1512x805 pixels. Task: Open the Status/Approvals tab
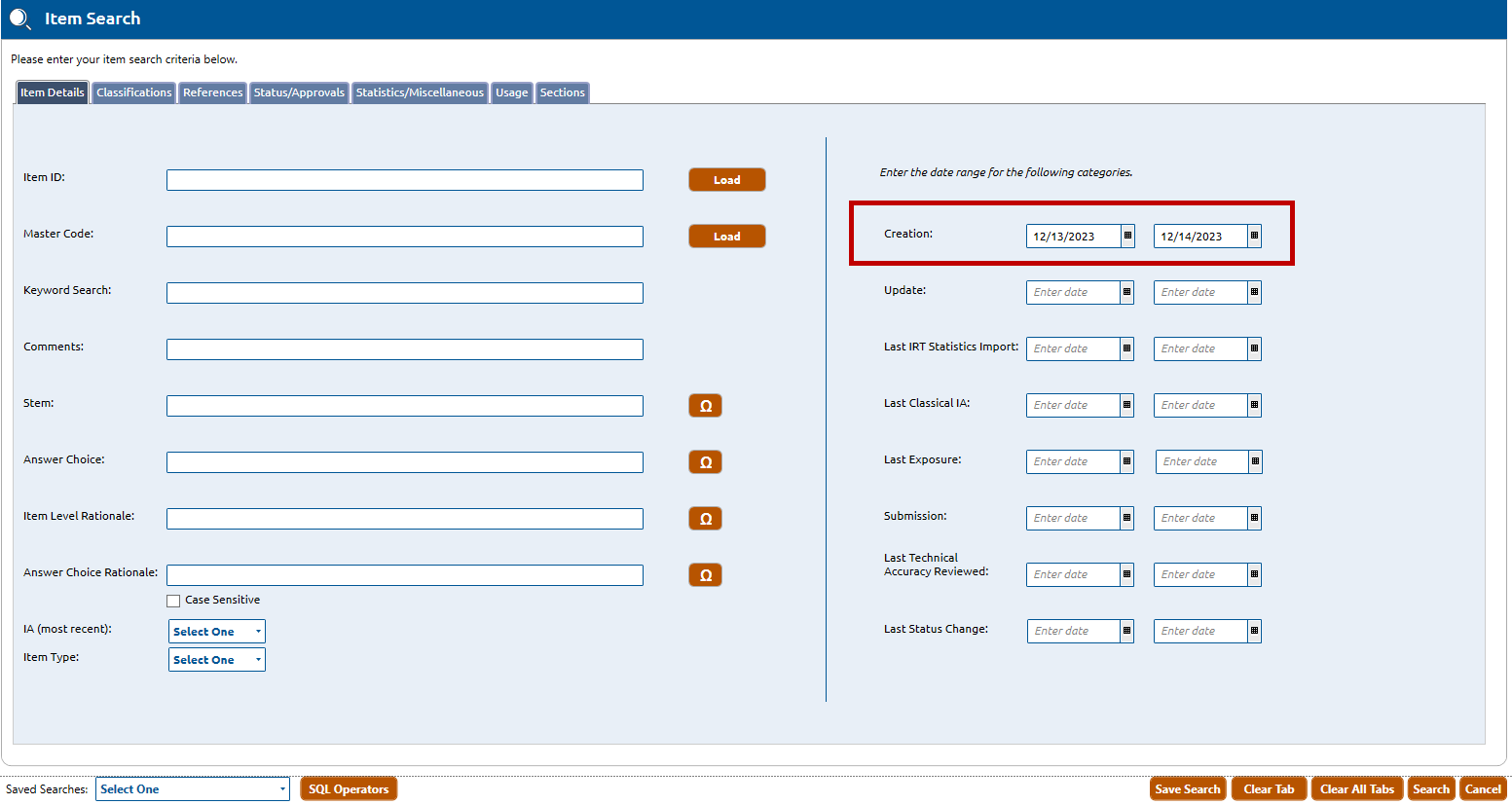[x=299, y=92]
